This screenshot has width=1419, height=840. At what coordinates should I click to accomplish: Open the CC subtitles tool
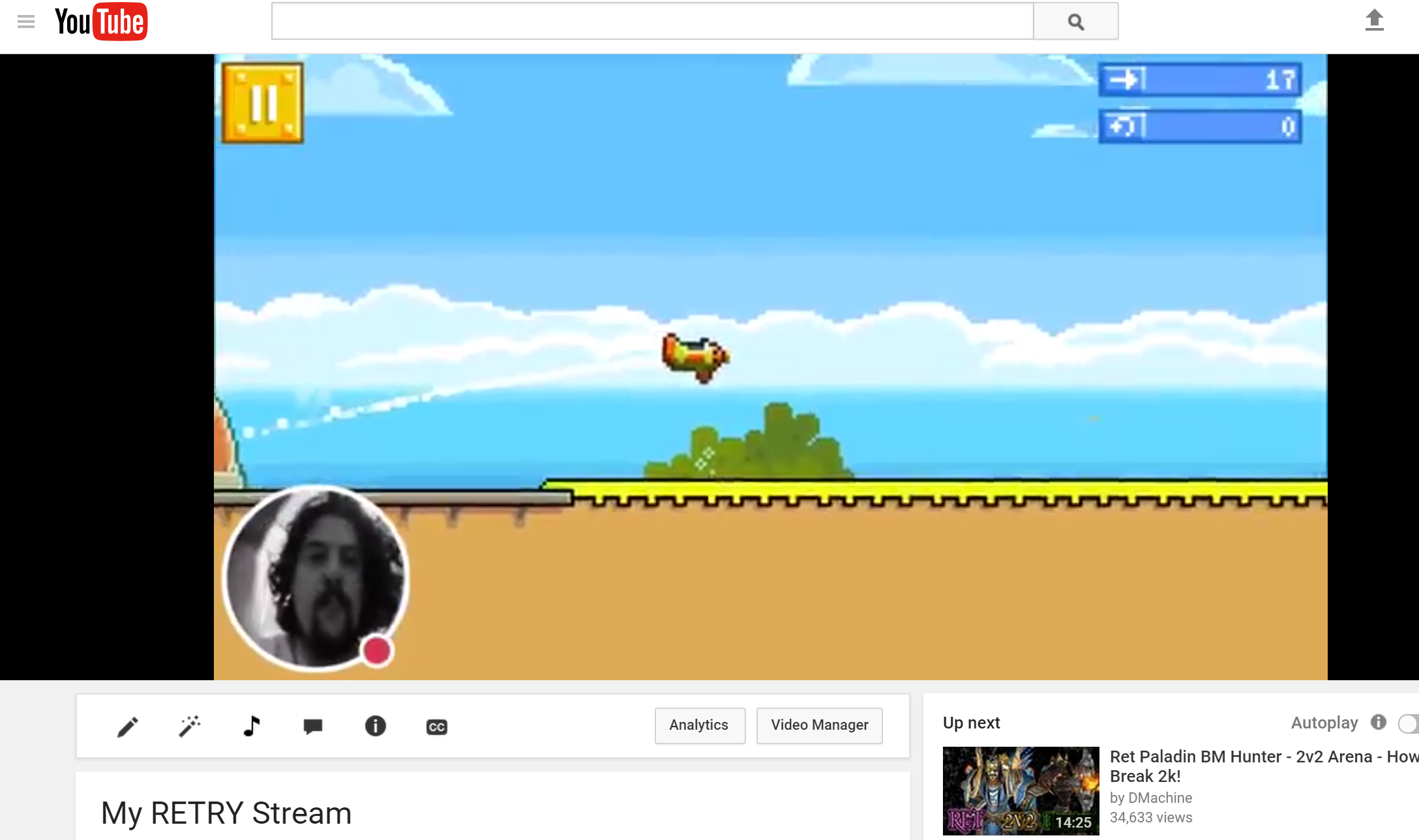(x=437, y=727)
